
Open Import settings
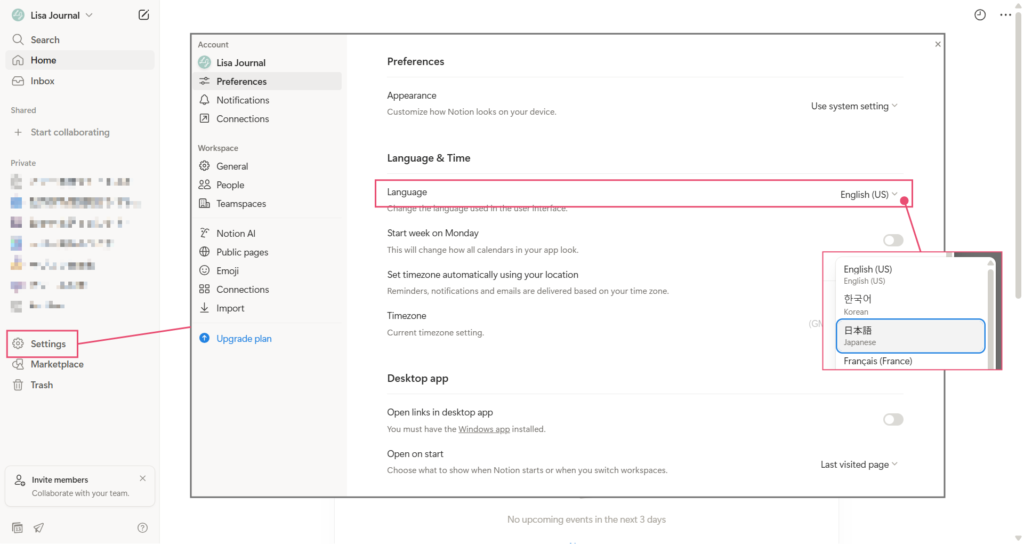click(x=268, y=308)
